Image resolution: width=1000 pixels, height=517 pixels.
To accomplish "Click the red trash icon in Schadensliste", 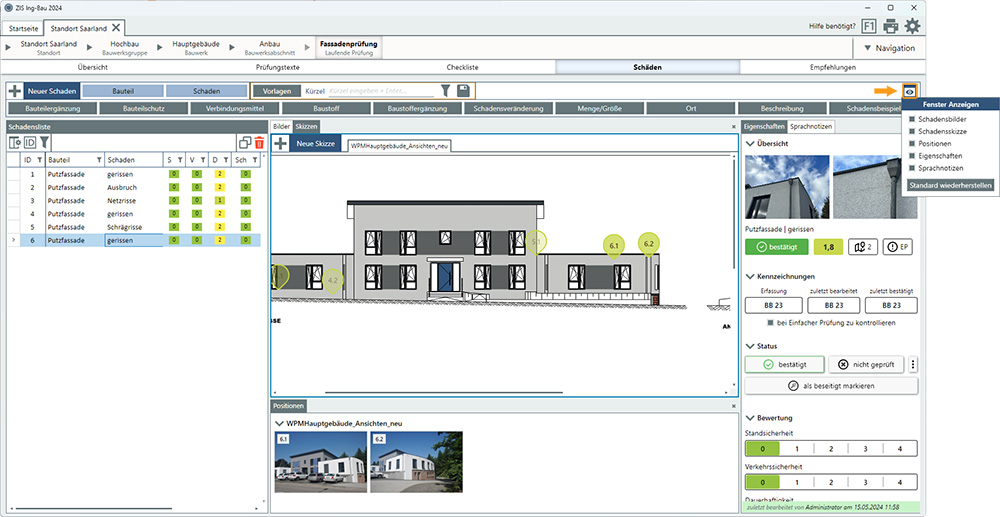I will (x=259, y=143).
